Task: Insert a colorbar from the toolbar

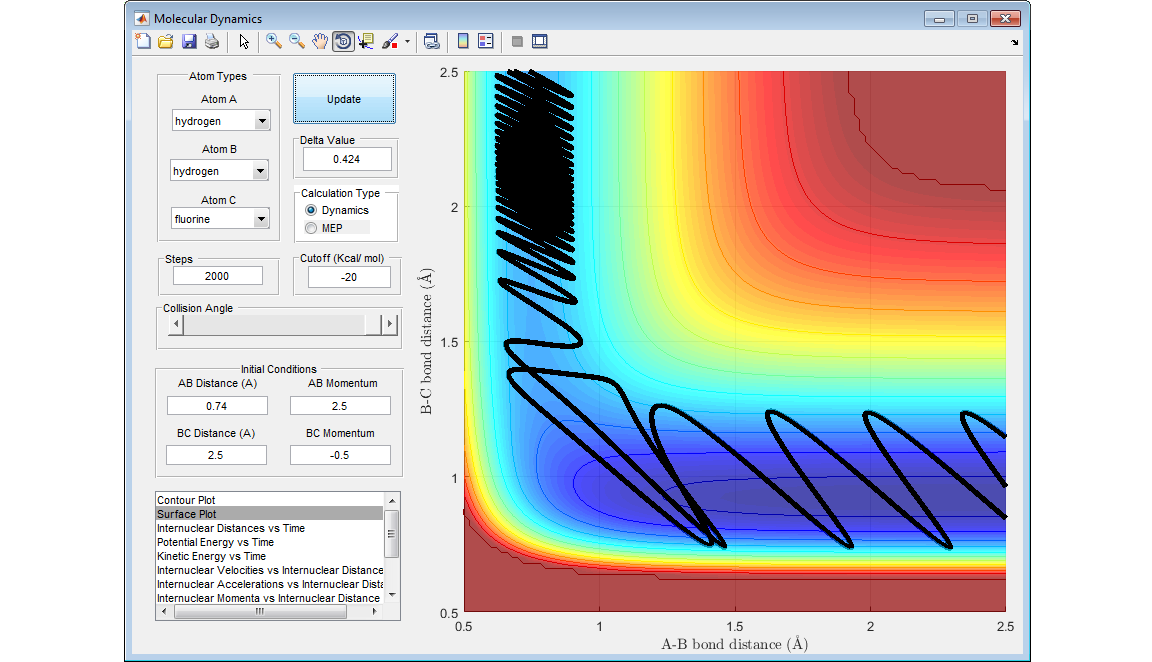Action: pos(462,41)
